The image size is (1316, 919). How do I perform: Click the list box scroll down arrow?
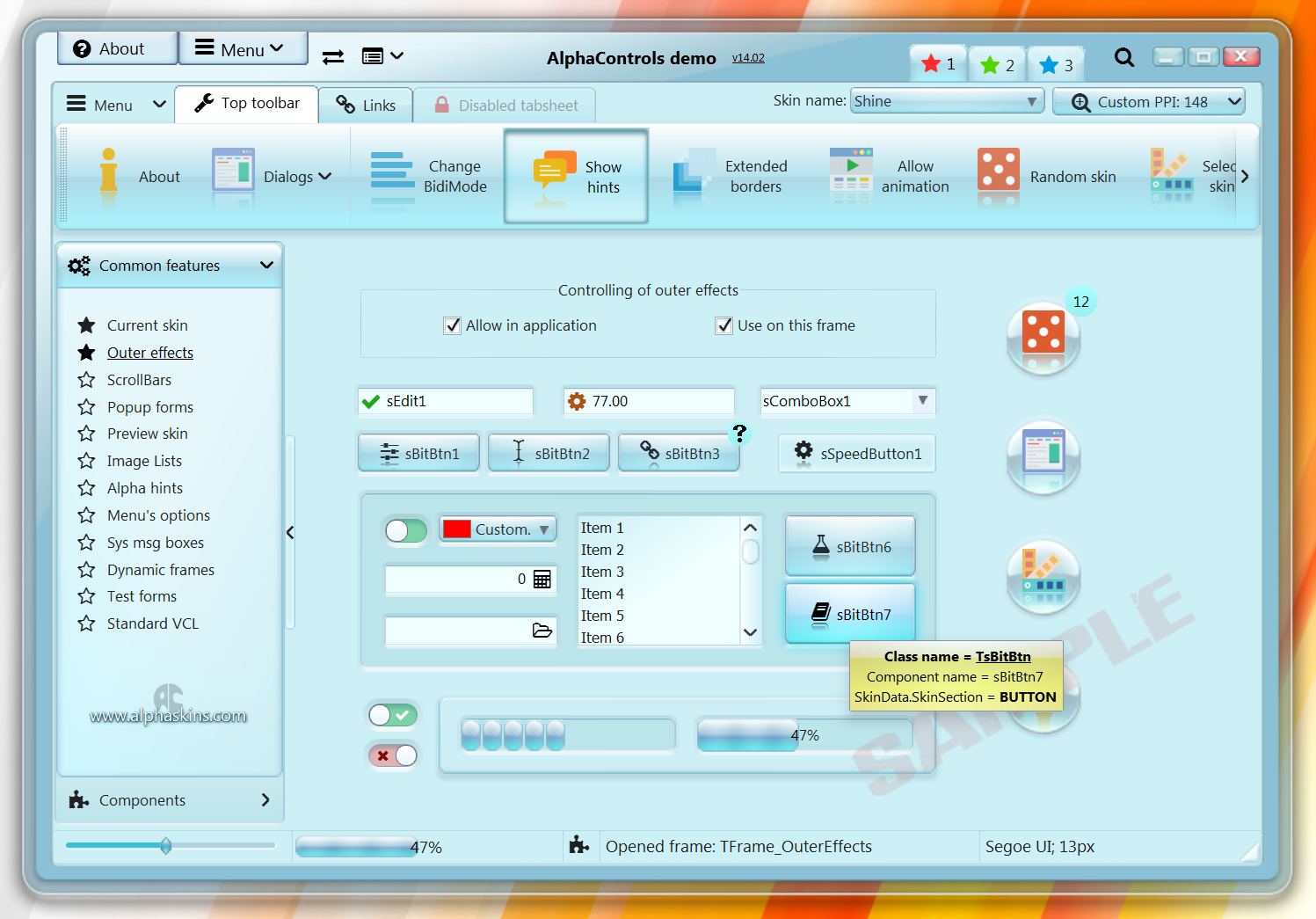750,632
